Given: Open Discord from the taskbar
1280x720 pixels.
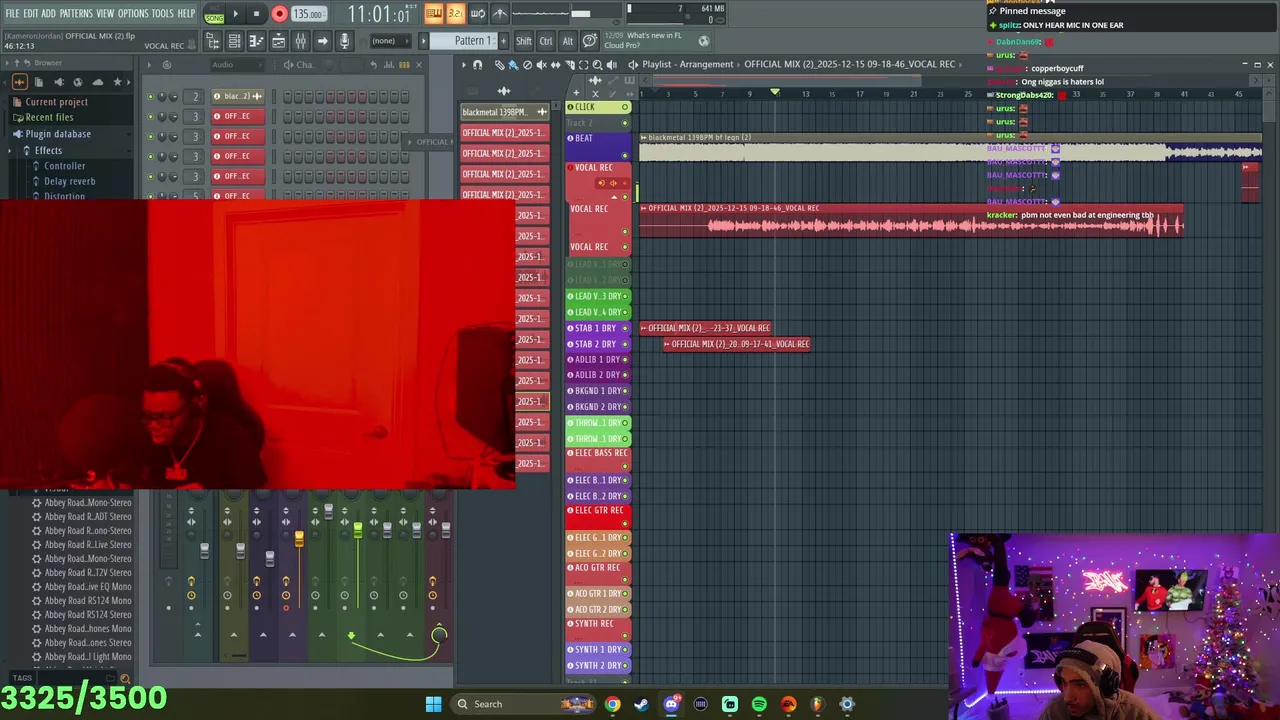Looking at the screenshot, I should (671, 704).
